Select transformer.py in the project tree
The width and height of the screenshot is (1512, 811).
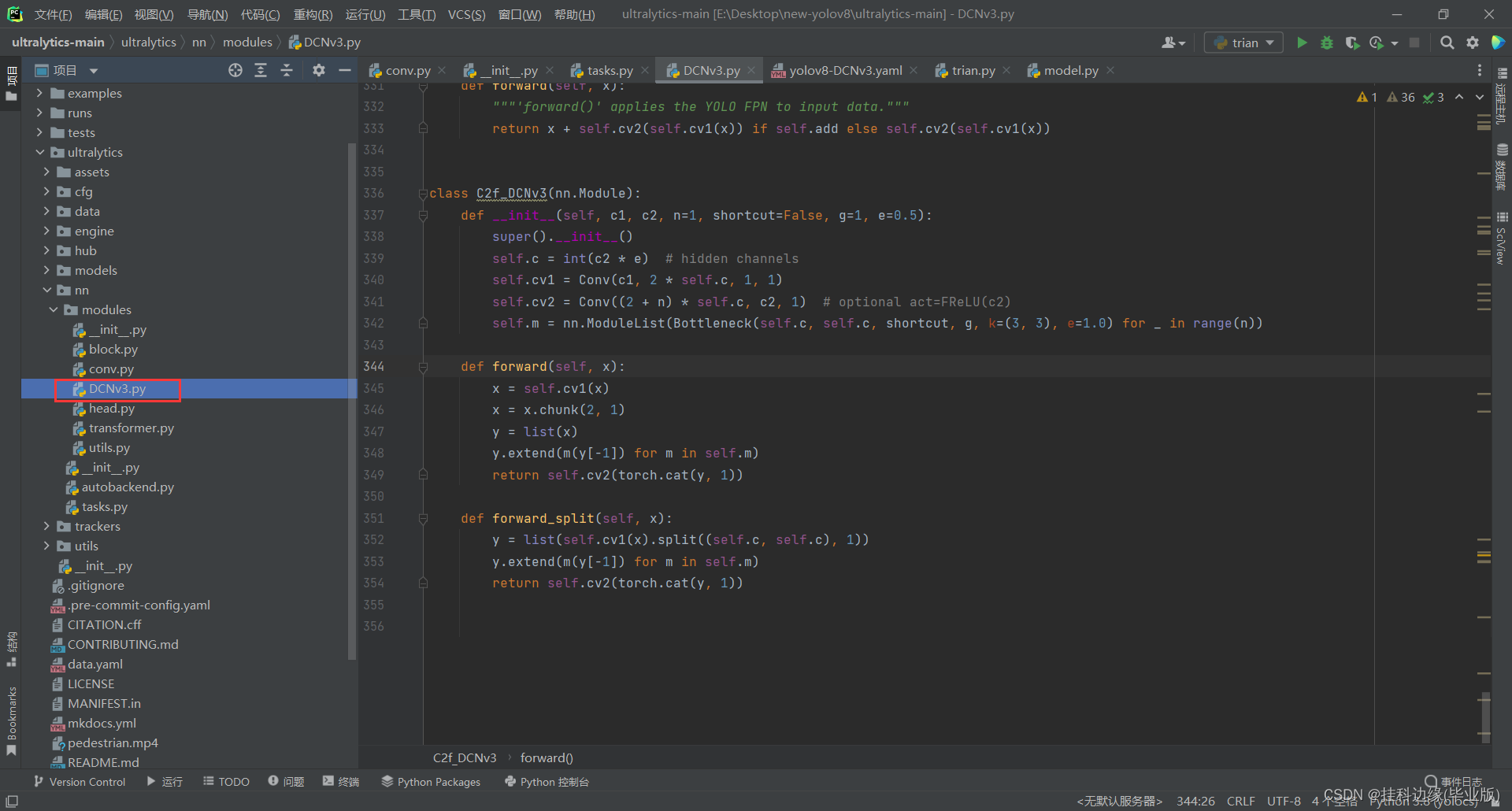[x=131, y=428]
